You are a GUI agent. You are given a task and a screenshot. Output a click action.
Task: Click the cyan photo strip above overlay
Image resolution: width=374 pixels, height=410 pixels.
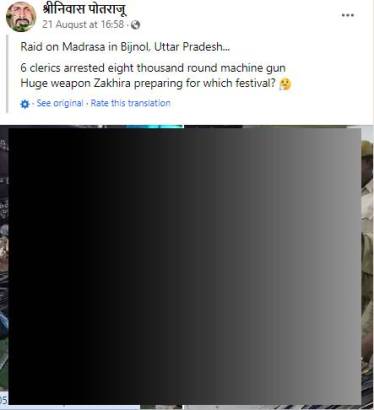coord(155,126)
